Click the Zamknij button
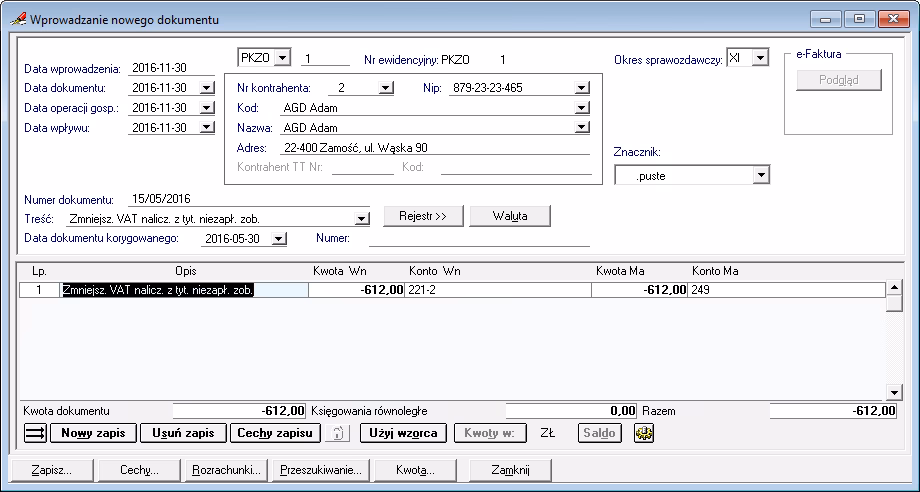 512,469
